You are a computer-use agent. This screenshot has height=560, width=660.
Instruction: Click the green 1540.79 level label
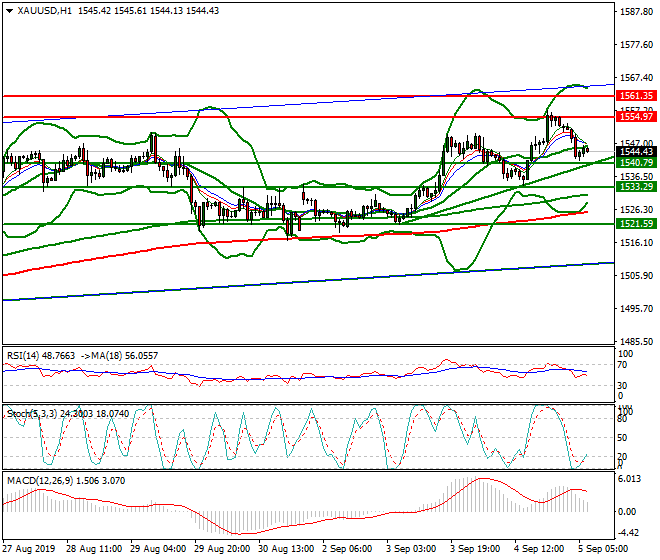pos(636,163)
